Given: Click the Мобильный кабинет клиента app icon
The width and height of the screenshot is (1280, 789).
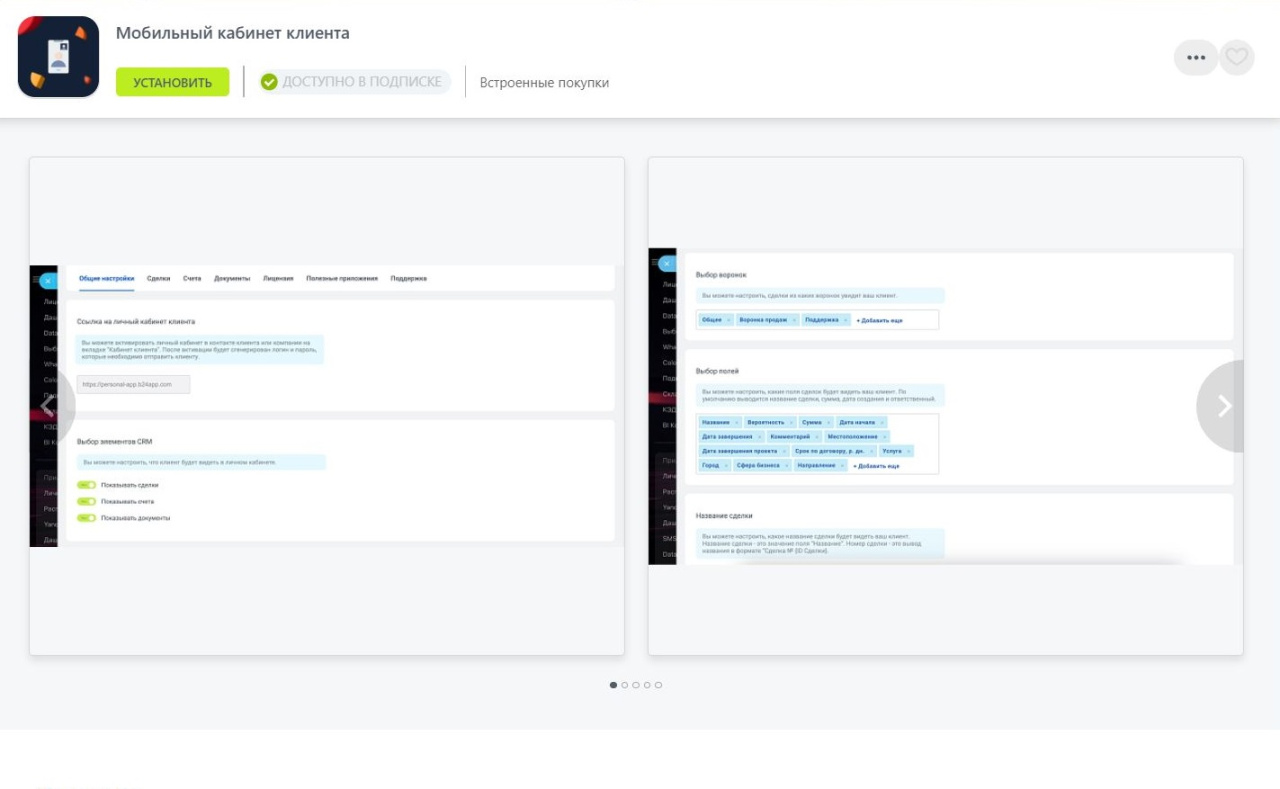Looking at the screenshot, I should click(58, 57).
